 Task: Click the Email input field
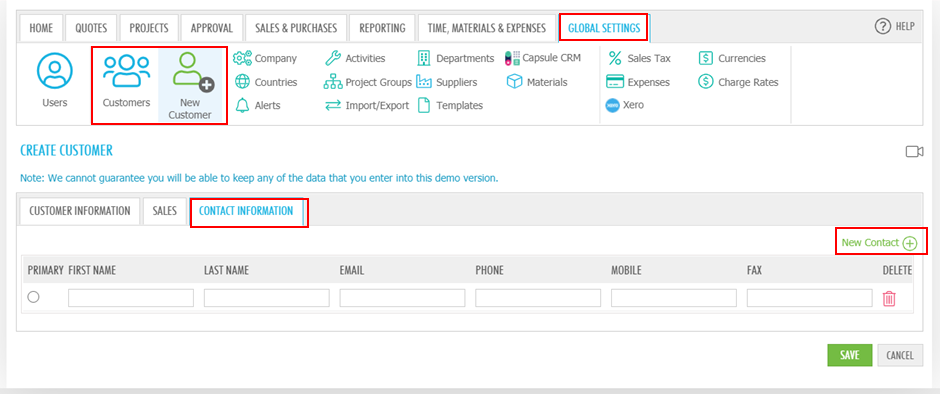(402, 298)
